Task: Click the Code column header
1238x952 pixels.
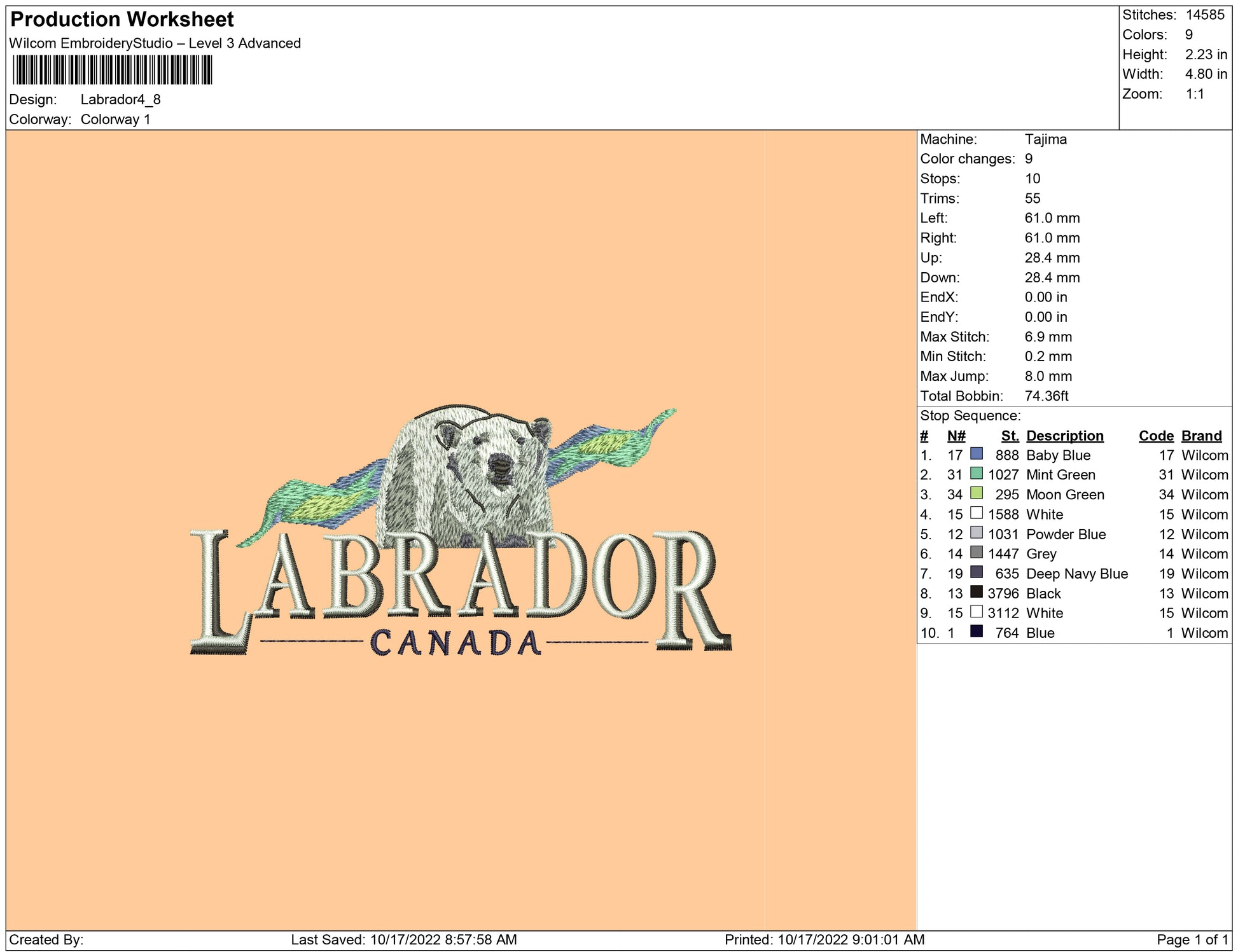Action: [1156, 436]
